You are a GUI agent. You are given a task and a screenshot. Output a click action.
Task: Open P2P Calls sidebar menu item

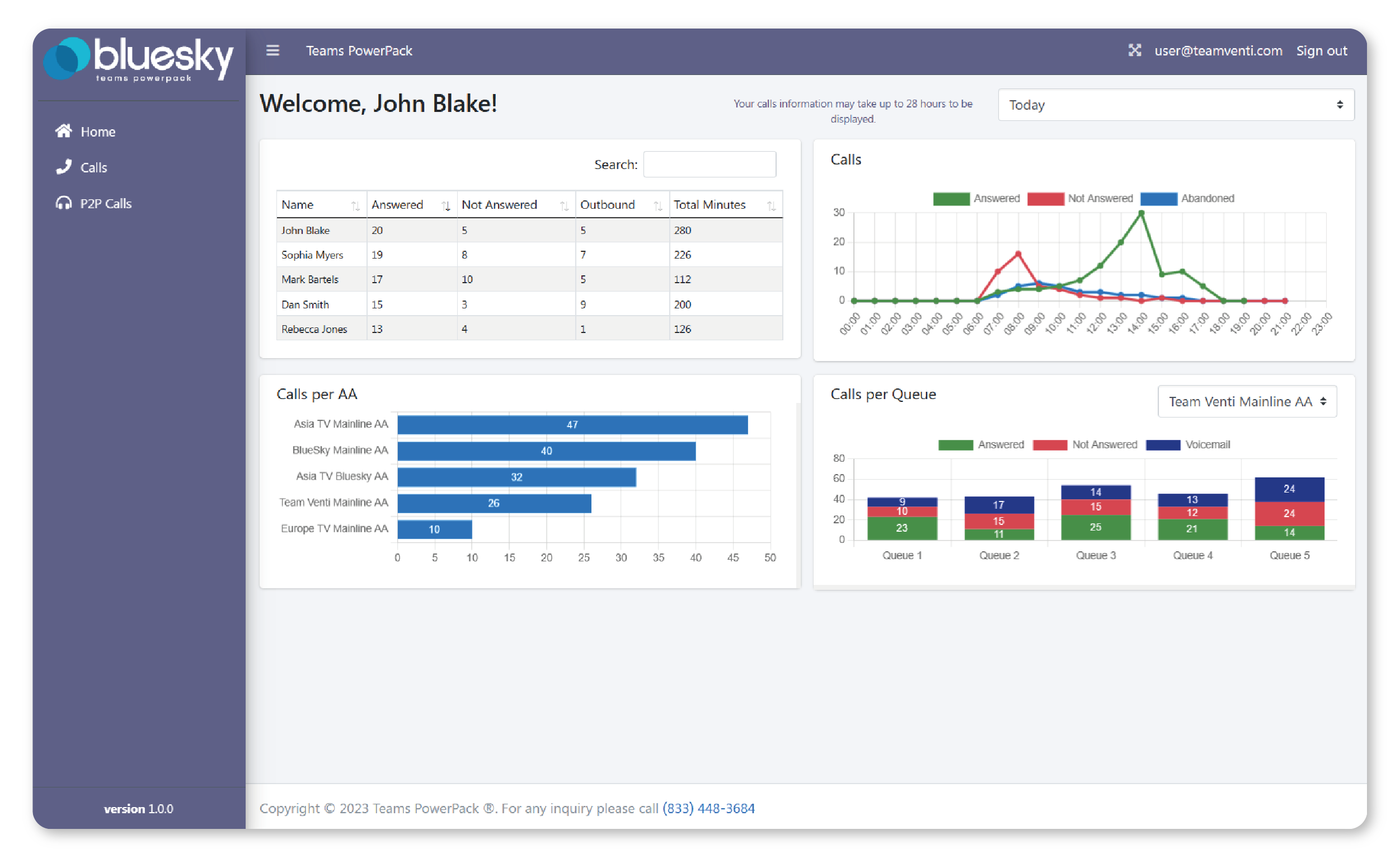[x=106, y=203]
